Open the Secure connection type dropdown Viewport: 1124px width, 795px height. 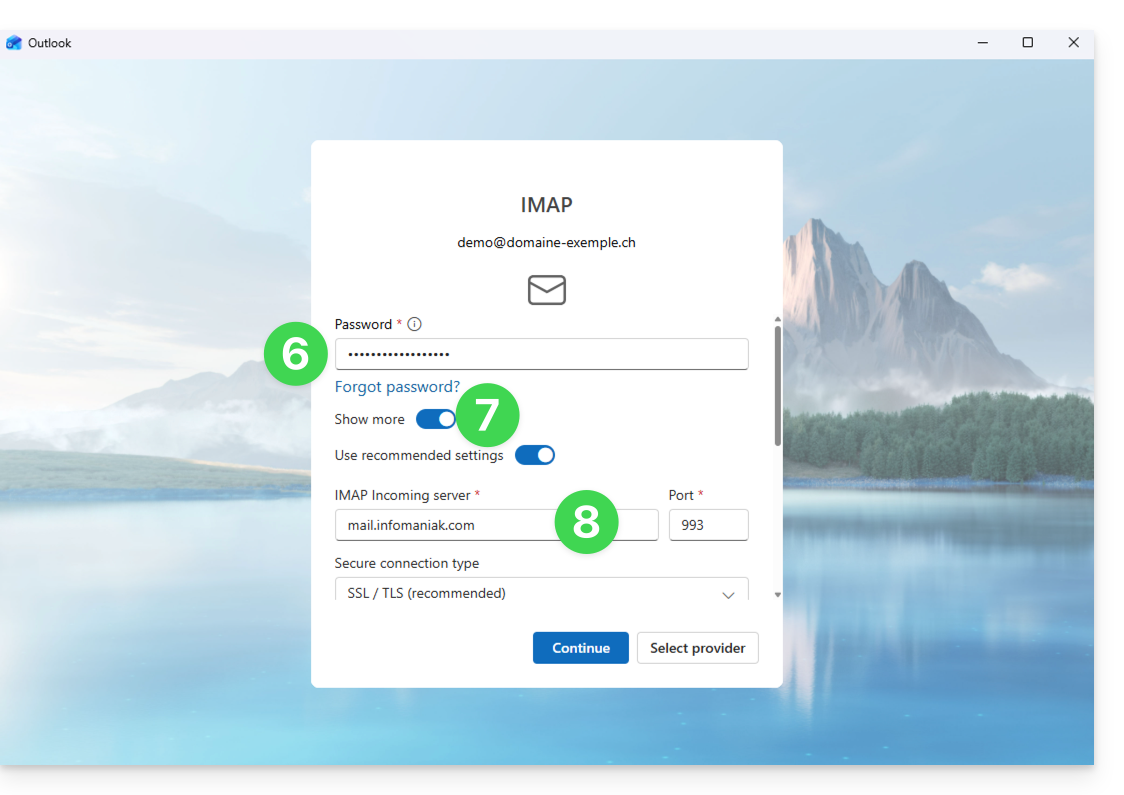coord(541,592)
